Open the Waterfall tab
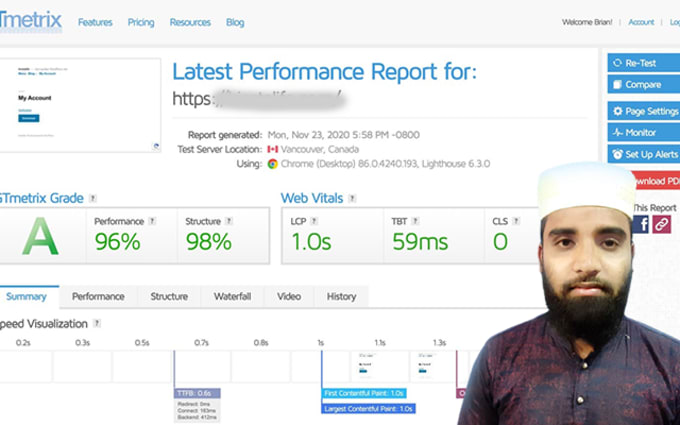680x425 pixels. 232,297
